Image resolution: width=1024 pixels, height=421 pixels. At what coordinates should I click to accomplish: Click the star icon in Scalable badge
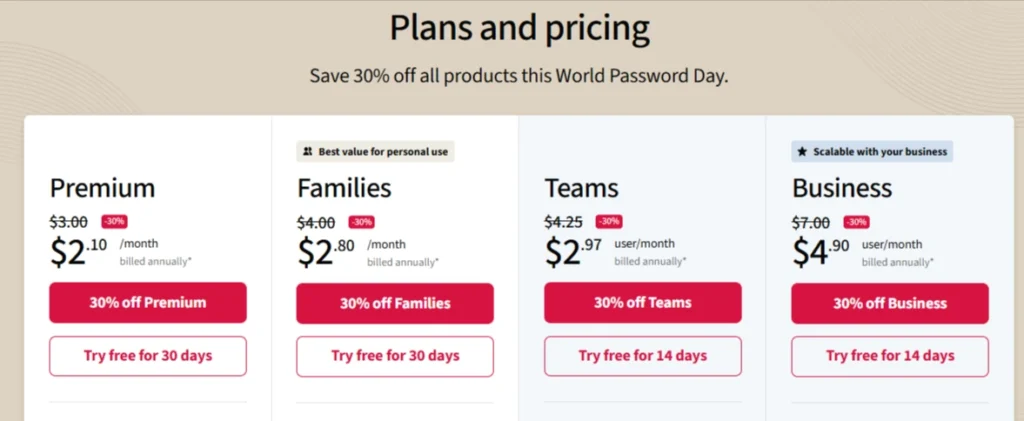pyautogui.click(x=803, y=152)
